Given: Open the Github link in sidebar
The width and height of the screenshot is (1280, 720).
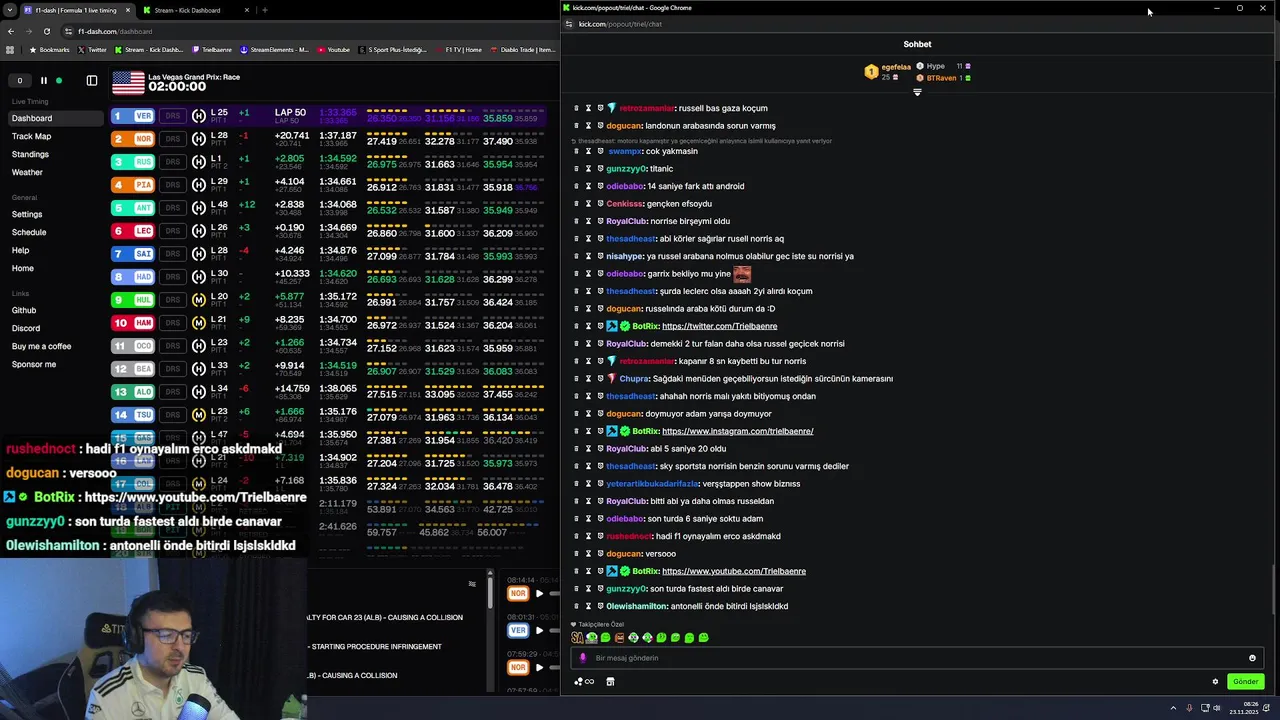Looking at the screenshot, I should point(24,310).
